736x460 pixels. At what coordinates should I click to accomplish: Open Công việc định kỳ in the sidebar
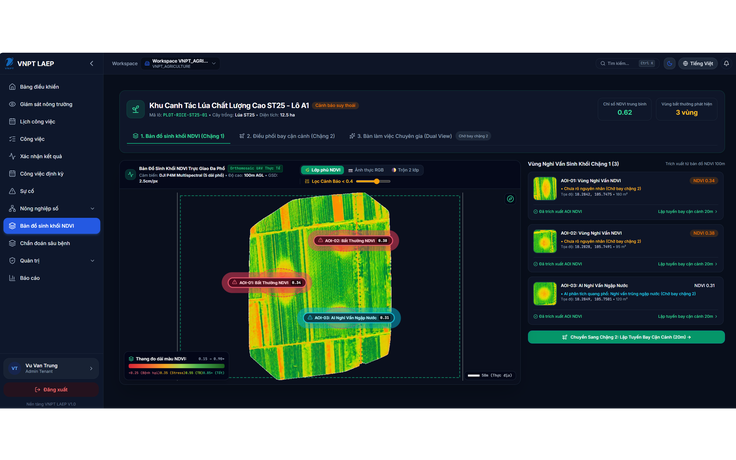click(52, 174)
